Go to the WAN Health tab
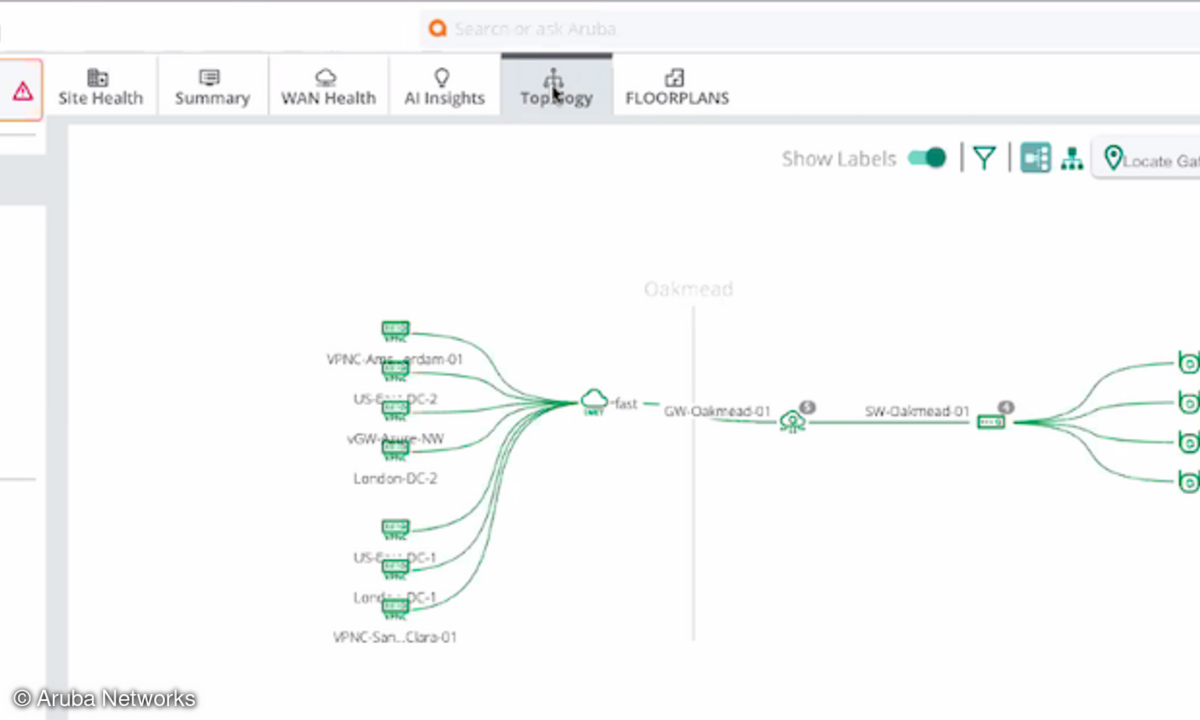 [328, 87]
